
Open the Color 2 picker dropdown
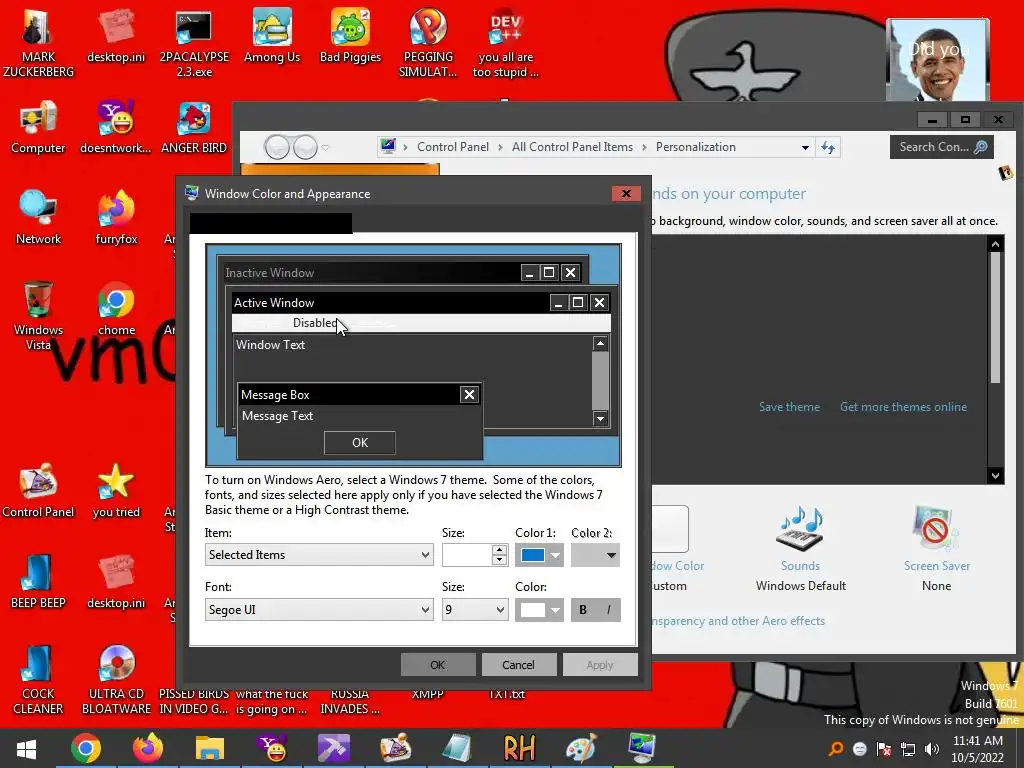596,555
